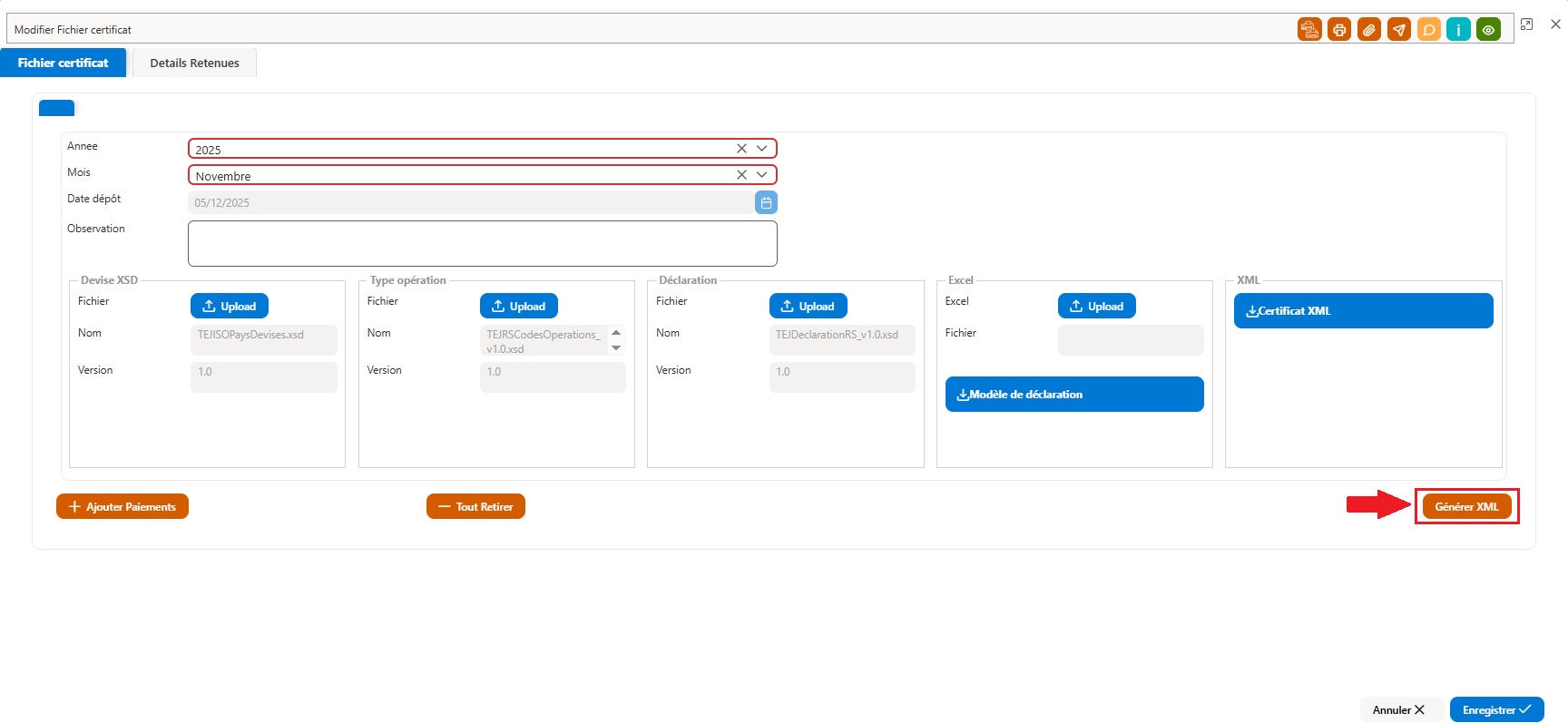
Task: Click the Observation label
Action: click(96, 229)
